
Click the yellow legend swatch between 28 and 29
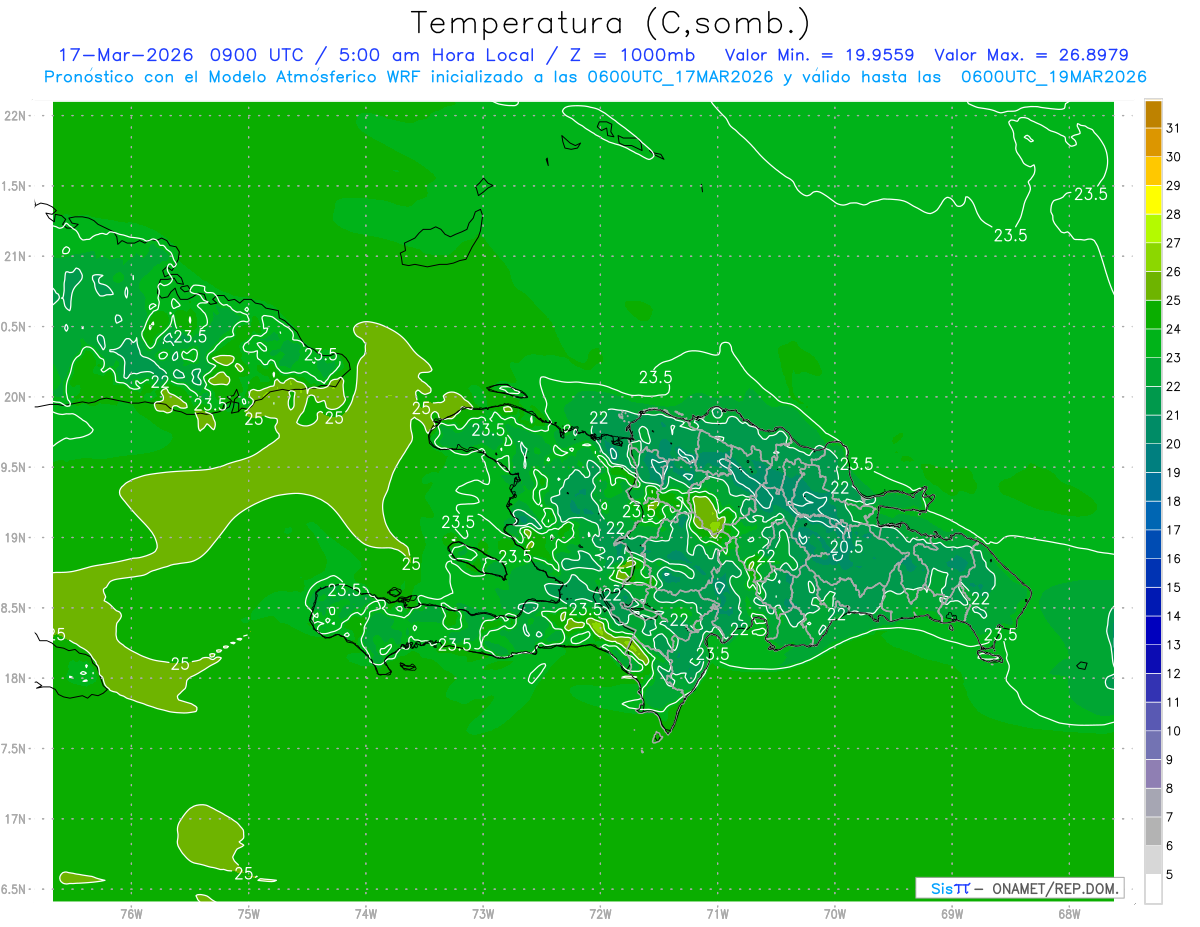coord(1153,200)
